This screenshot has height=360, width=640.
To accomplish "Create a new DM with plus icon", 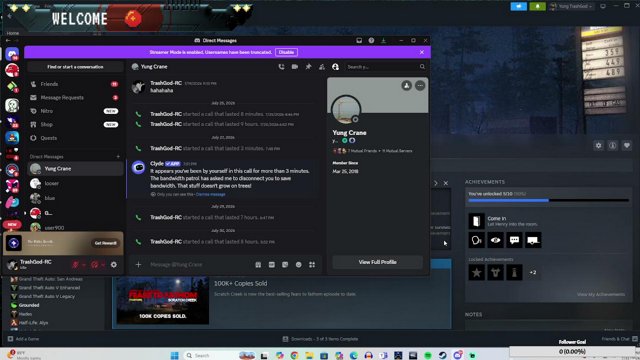I will coord(118,156).
